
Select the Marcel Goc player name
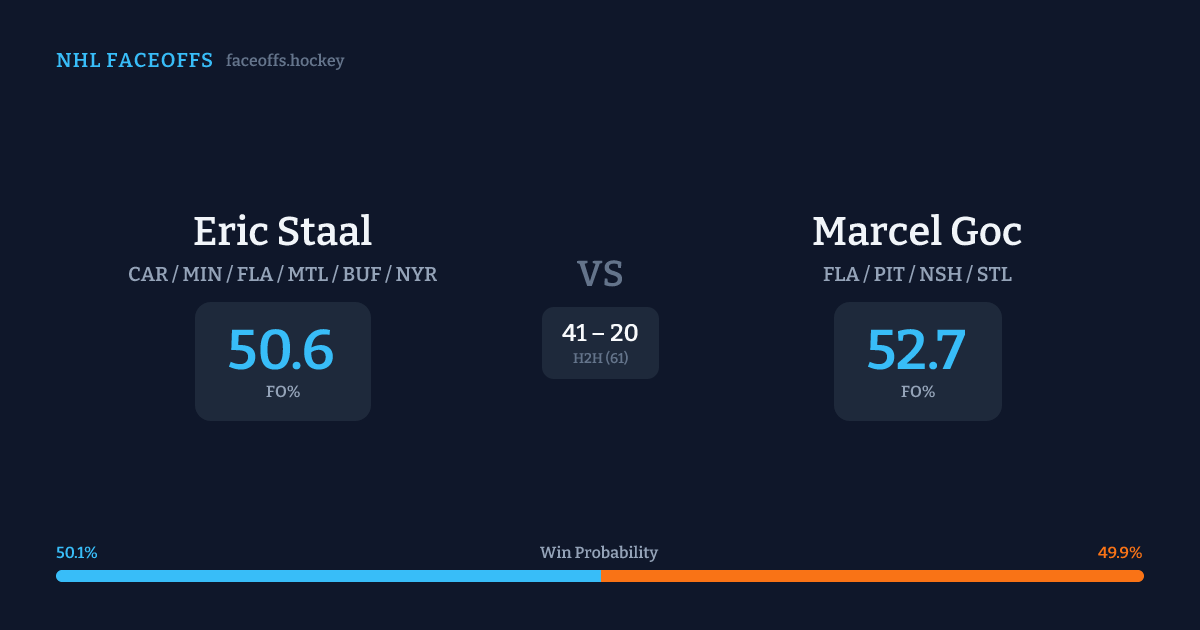(917, 231)
